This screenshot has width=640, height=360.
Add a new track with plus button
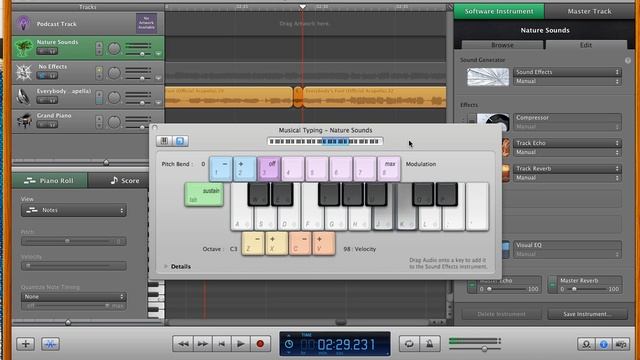tap(25, 344)
